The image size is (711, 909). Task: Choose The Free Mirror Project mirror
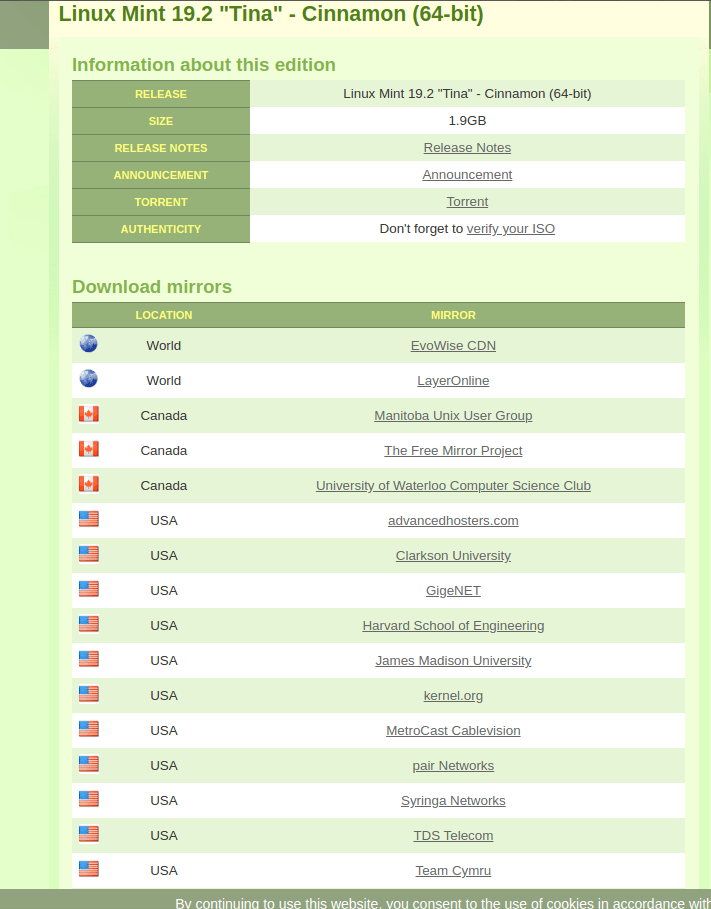453,450
